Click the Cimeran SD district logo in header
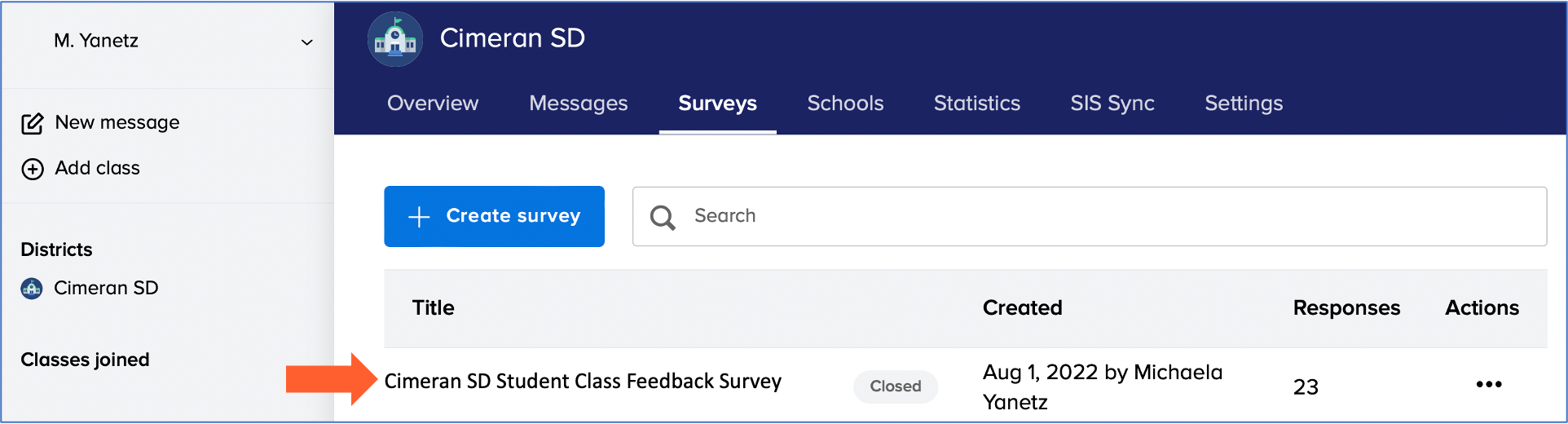Viewport: 1568px width, 424px height. [395, 39]
